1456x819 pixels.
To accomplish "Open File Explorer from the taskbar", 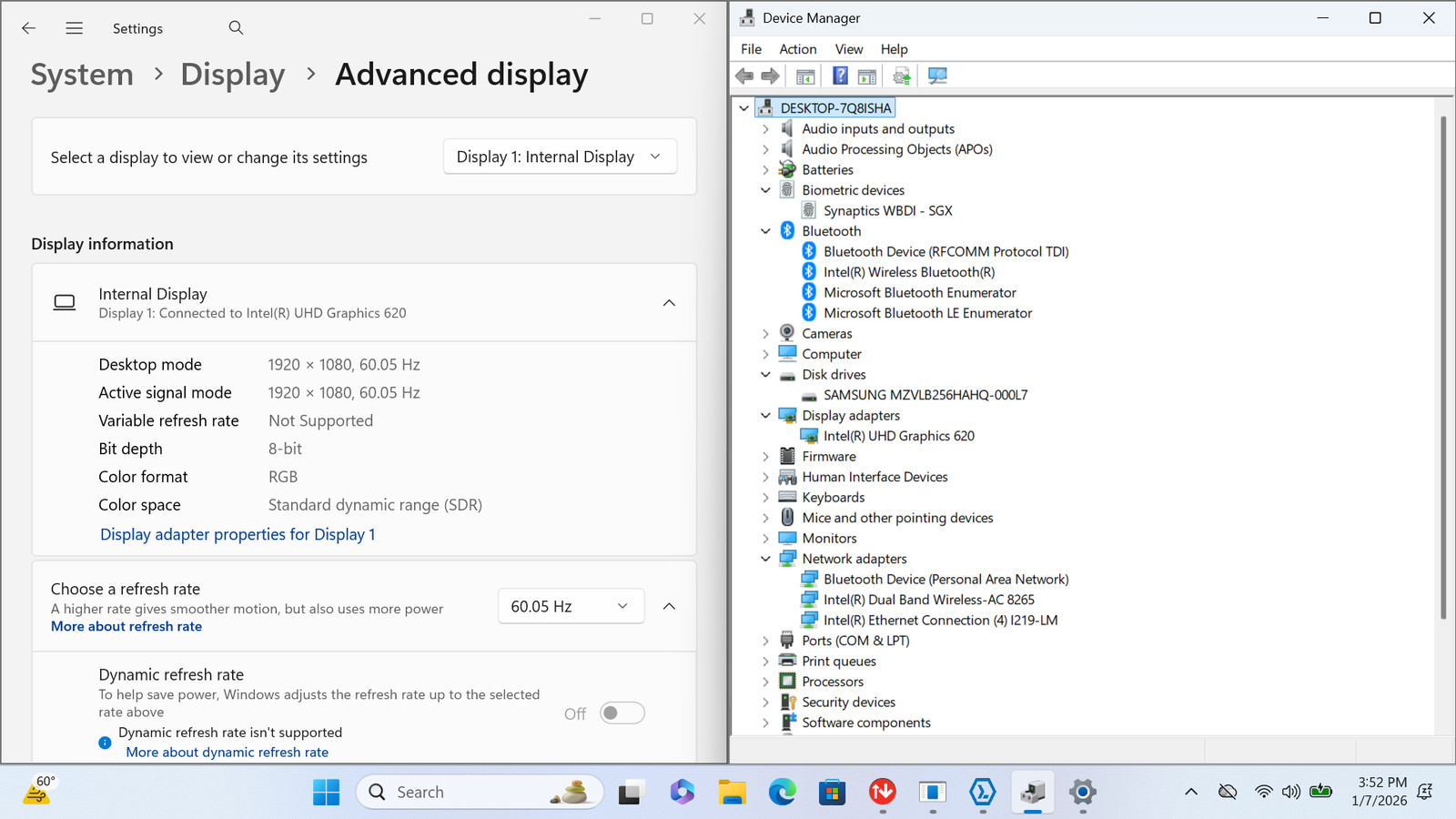I will click(x=732, y=792).
